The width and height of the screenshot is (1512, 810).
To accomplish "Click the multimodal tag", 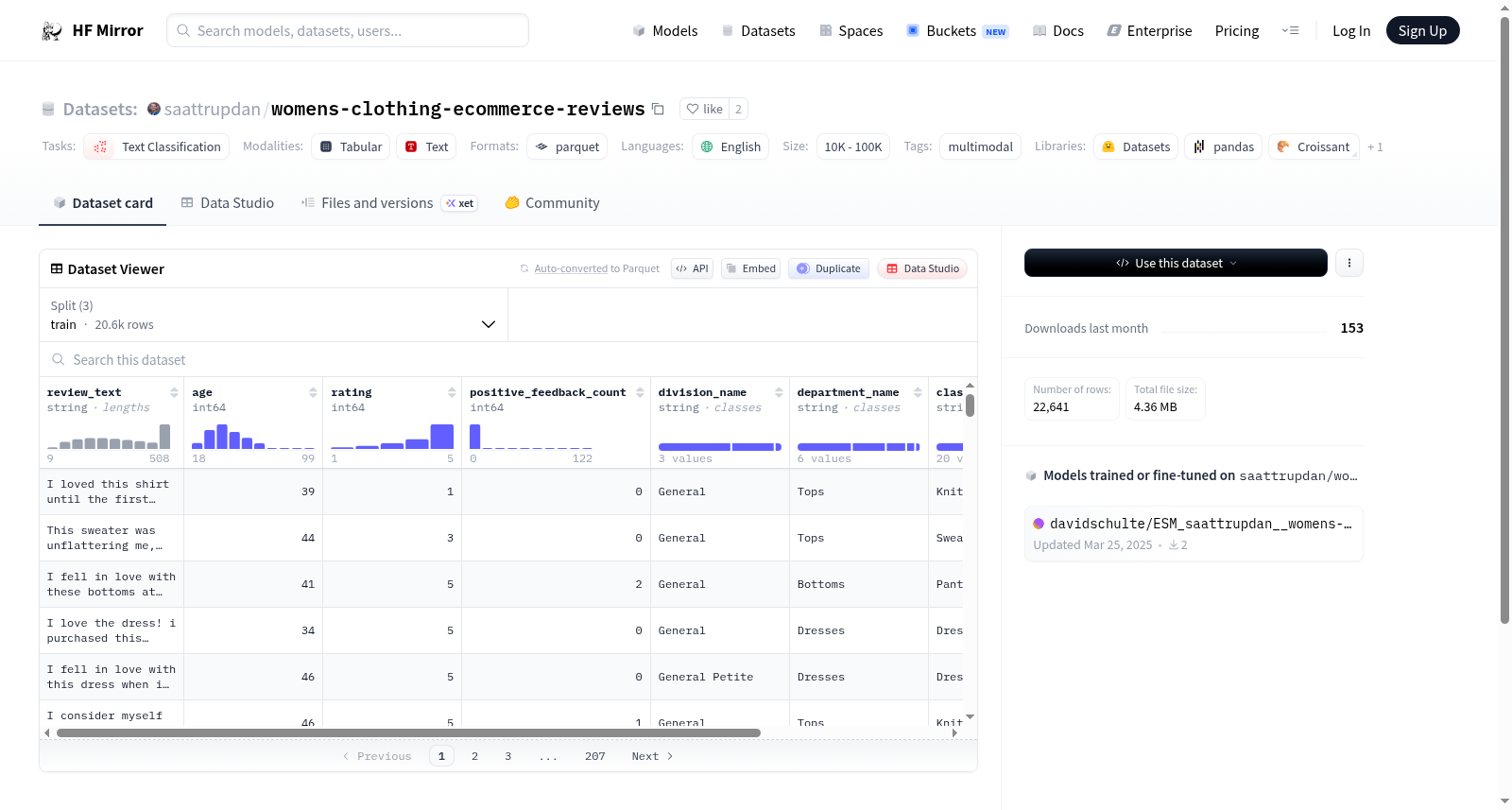I will [980, 146].
